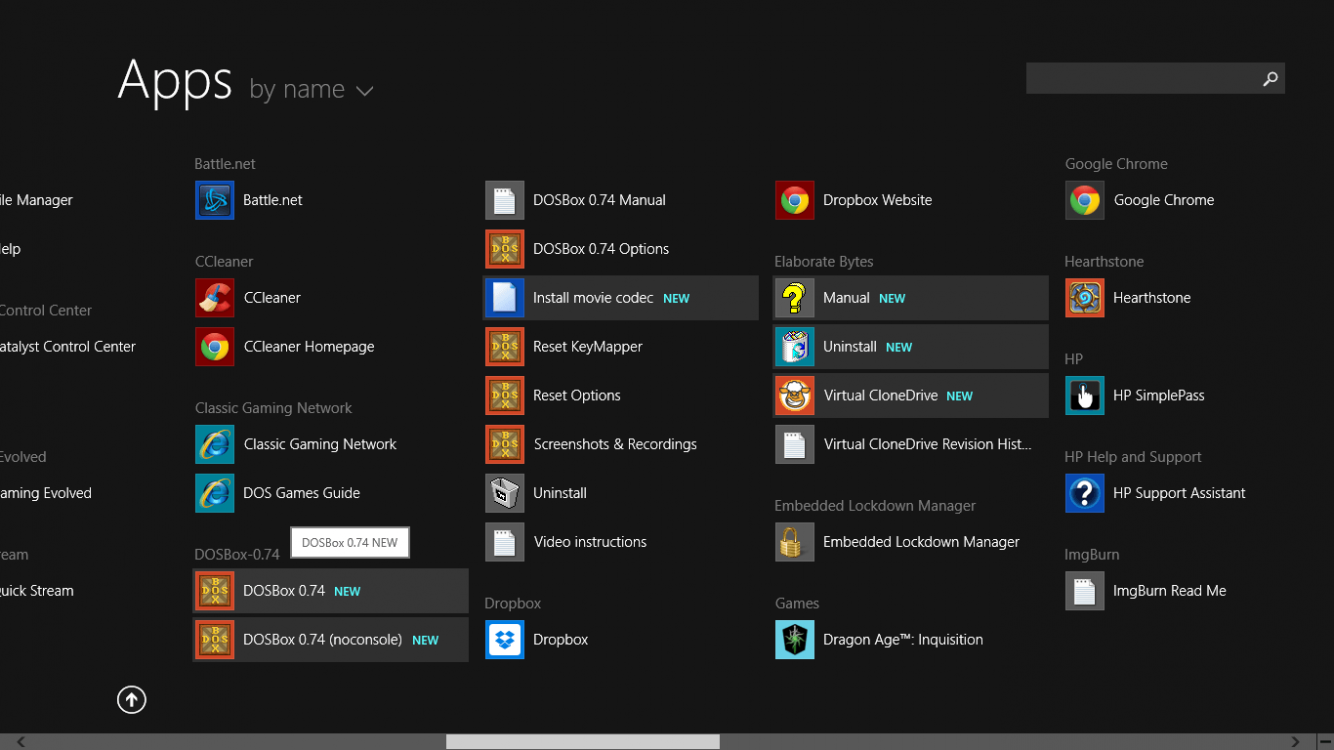This screenshot has width=1334, height=750.
Task: Click 'Quick Stream' app label
Action: 37,591
